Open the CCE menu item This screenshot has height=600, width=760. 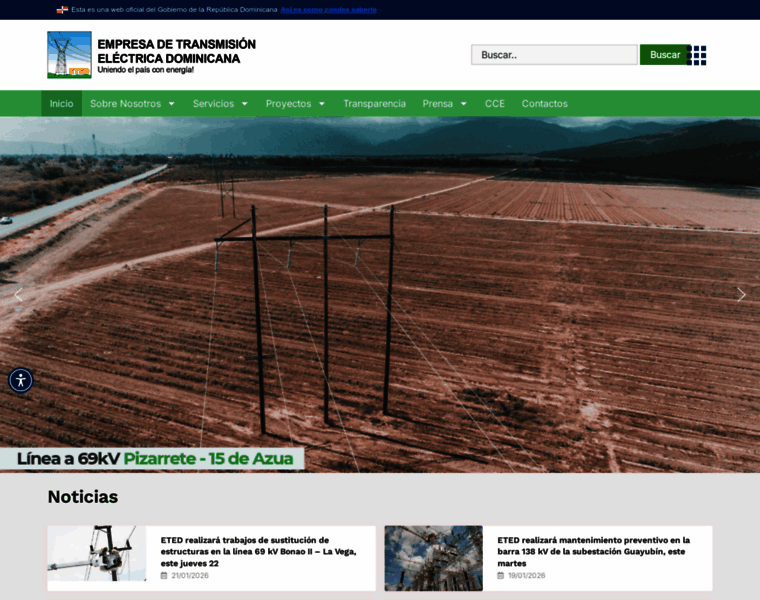click(495, 104)
